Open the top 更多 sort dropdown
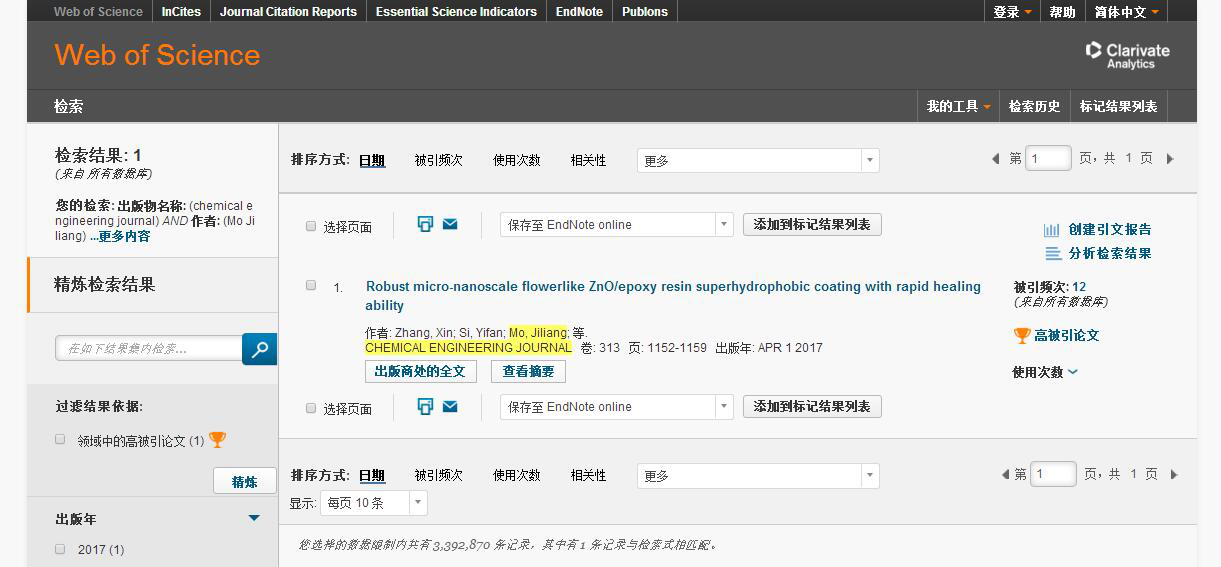Screen dimensions: 1221x567 click(x=757, y=160)
